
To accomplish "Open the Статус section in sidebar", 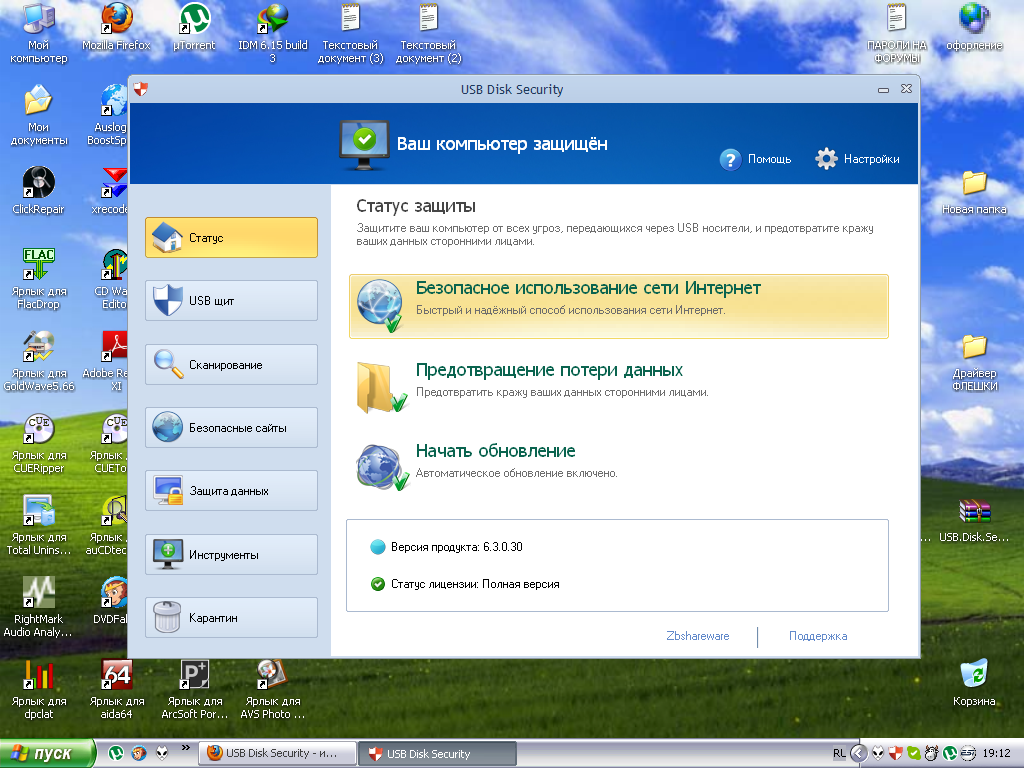I will point(231,238).
